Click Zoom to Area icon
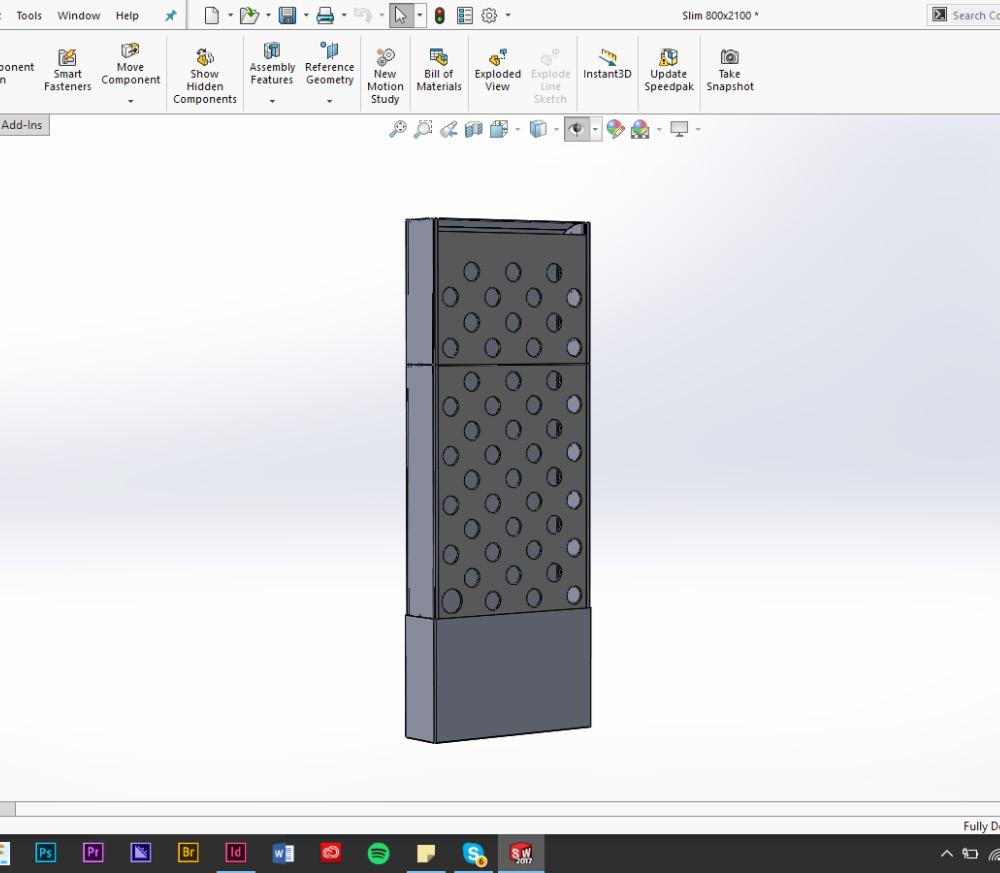The width and height of the screenshot is (1000, 873). (423, 129)
